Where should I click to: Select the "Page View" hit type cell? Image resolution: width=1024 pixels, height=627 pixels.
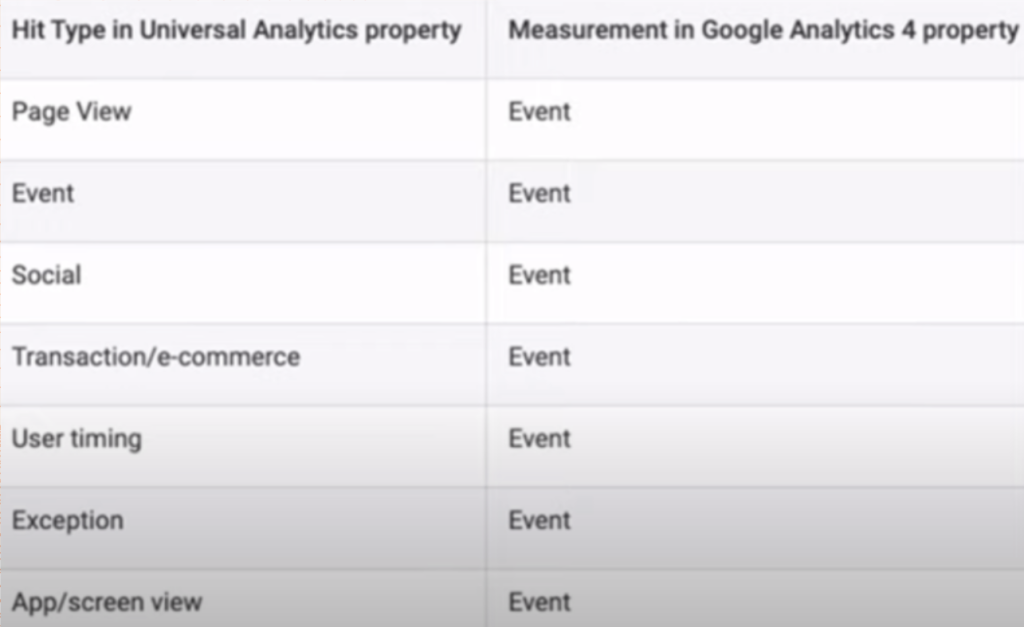pos(71,112)
